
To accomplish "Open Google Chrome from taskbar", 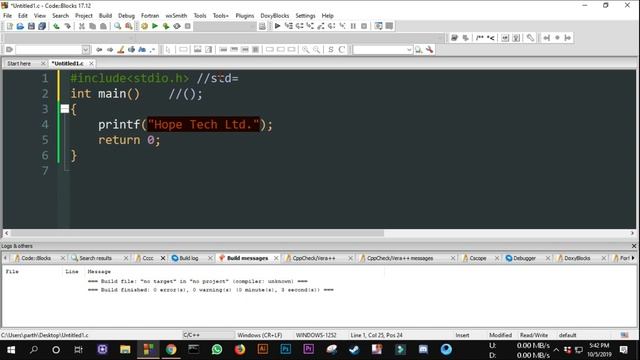I will point(171,350).
